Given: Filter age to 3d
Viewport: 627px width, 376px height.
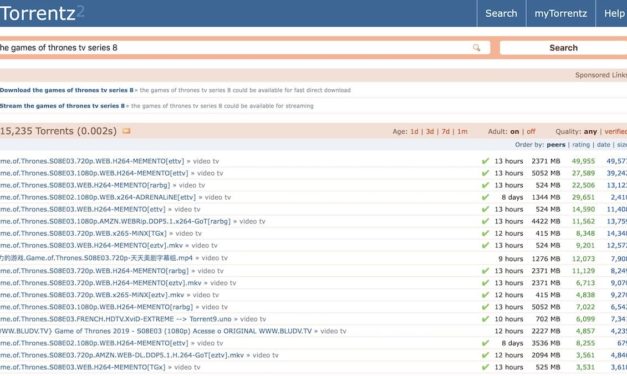Looking at the screenshot, I should point(430,132).
